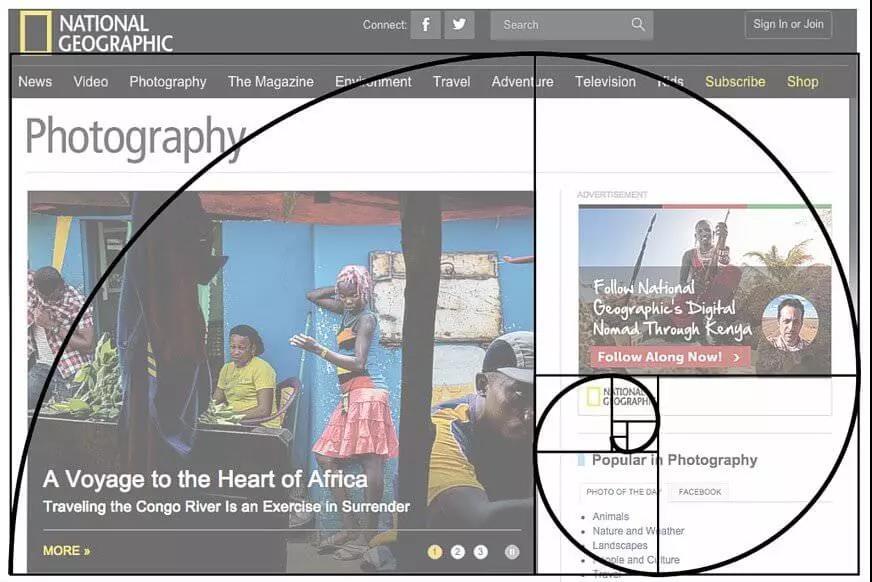The width and height of the screenshot is (872, 582).
Task: Click the Facebook connect icon
Action: [425, 25]
